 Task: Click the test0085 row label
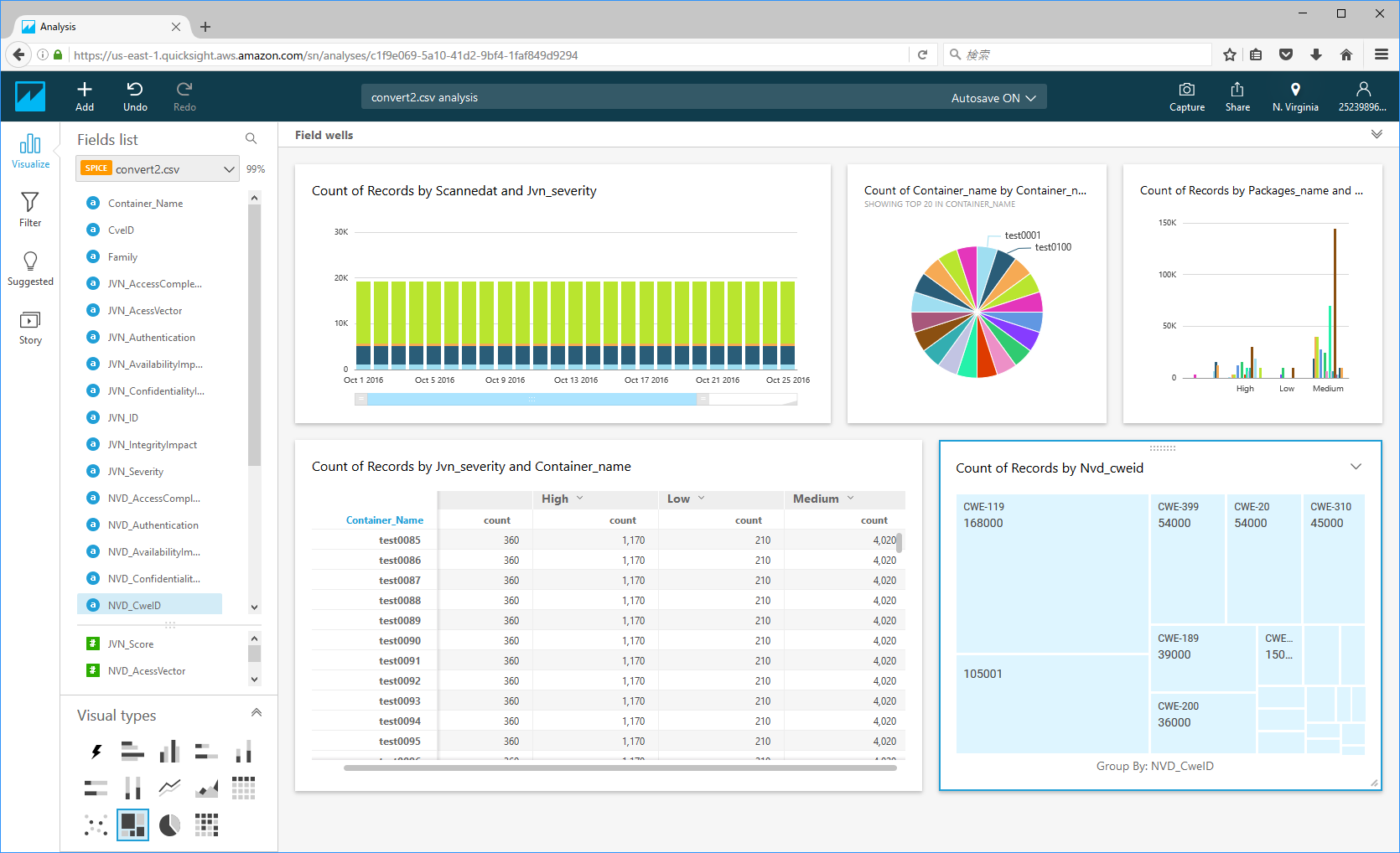point(399,540)
